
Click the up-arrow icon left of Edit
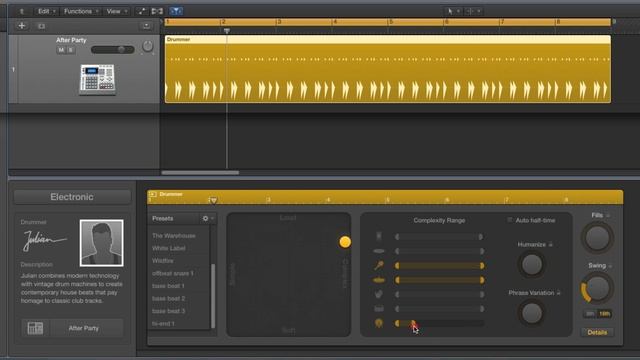22,11
